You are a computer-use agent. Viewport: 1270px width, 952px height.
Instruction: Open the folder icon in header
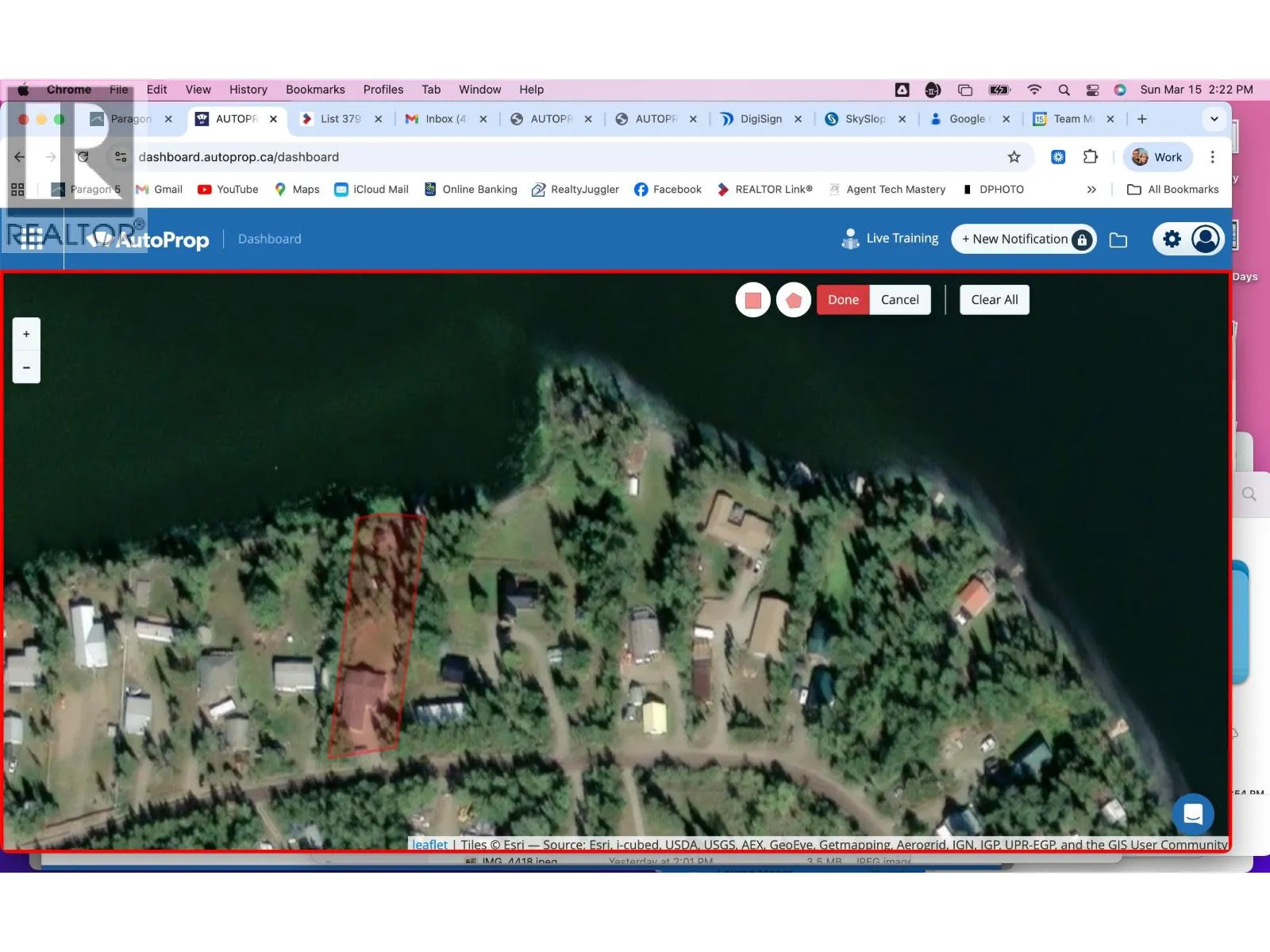coord(1118,240)
